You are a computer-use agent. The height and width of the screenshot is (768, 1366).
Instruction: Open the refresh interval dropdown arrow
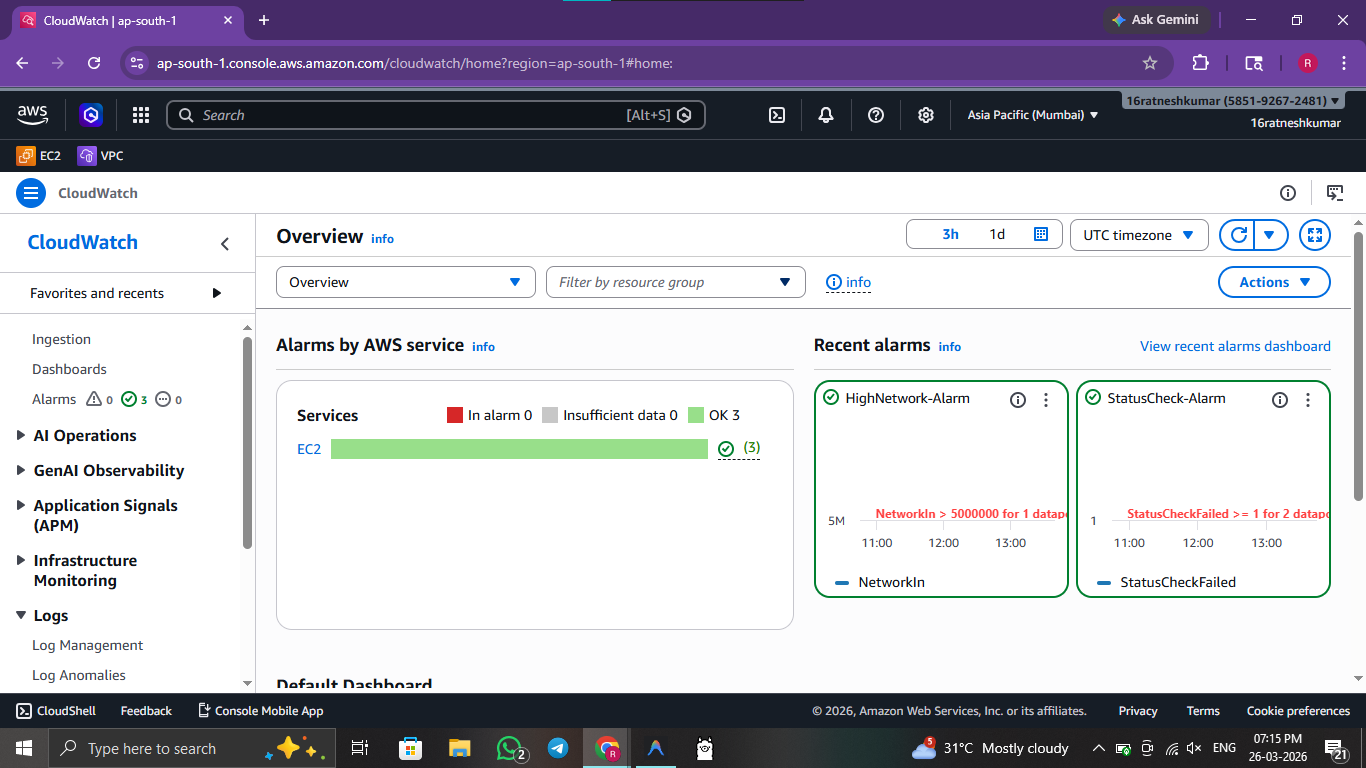pos(1270,235)
